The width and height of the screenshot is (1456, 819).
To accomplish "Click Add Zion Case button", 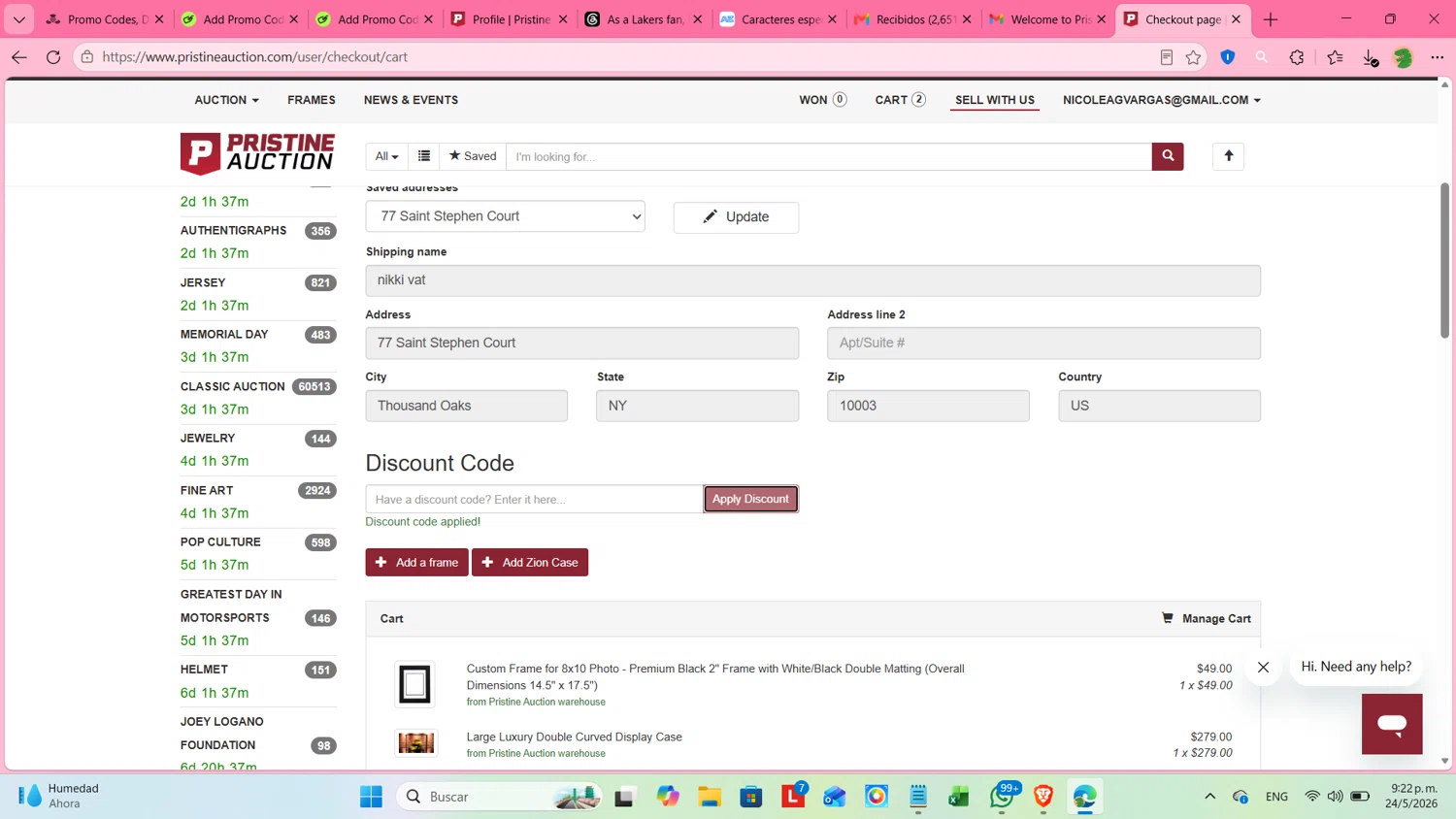I will point(530,562).
